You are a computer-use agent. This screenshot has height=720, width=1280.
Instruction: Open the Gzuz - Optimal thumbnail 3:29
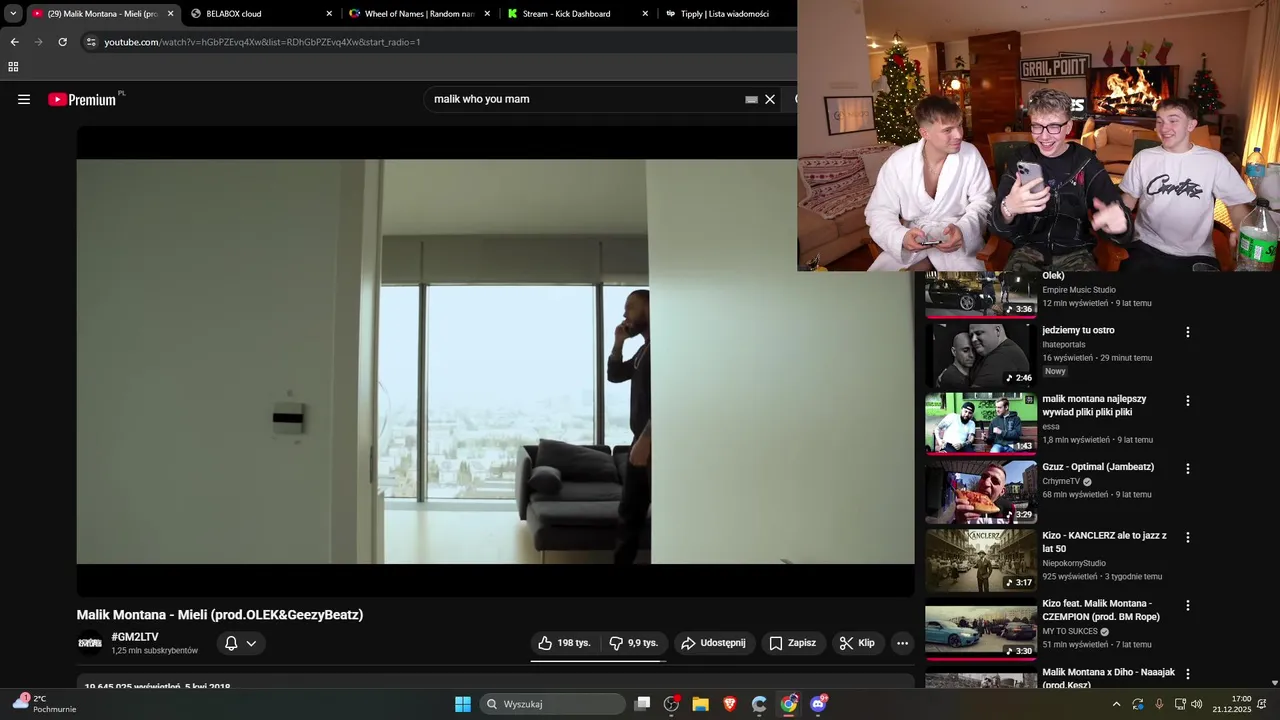[981, 491]
